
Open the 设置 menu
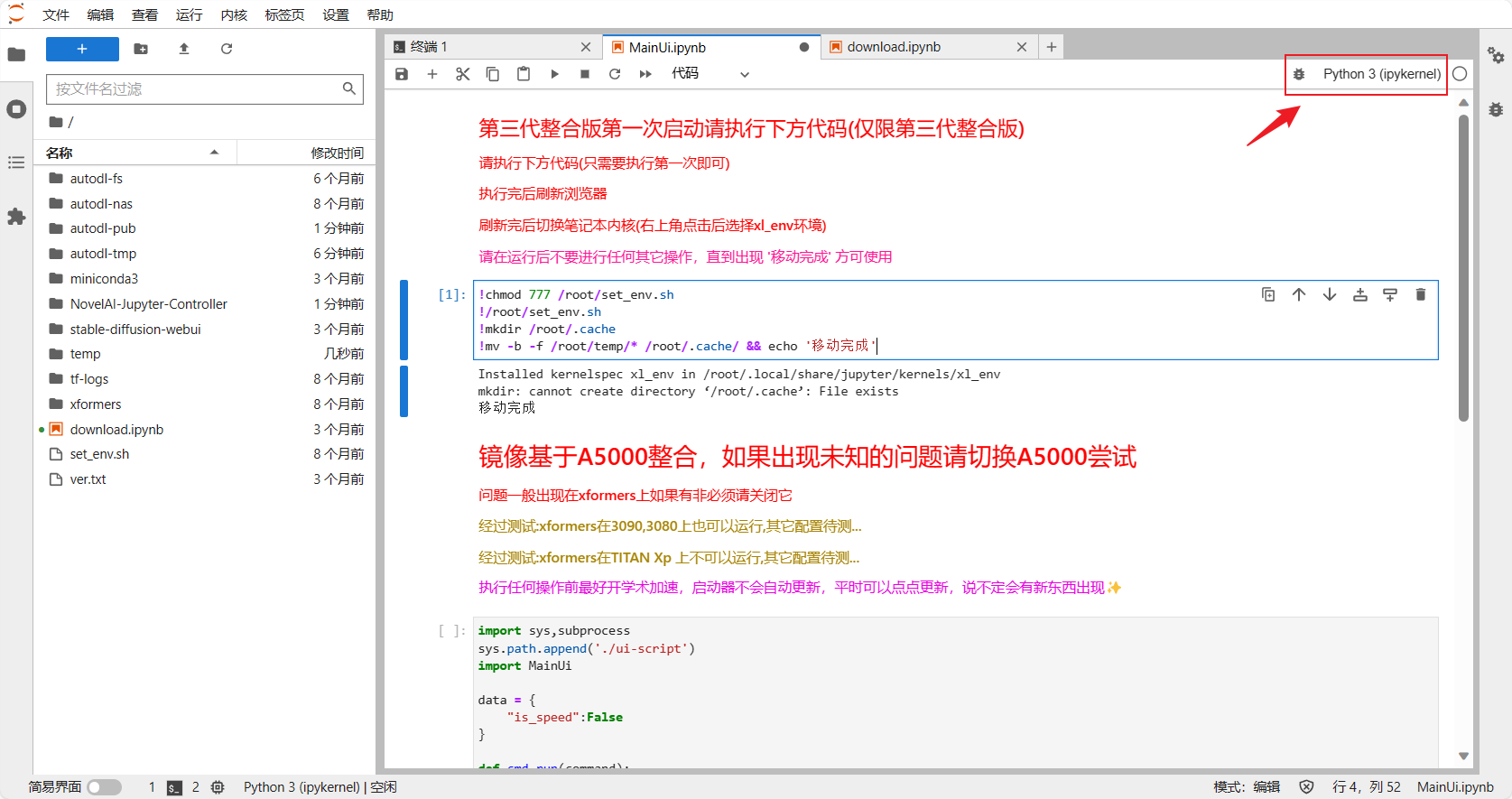coord(336,14)
